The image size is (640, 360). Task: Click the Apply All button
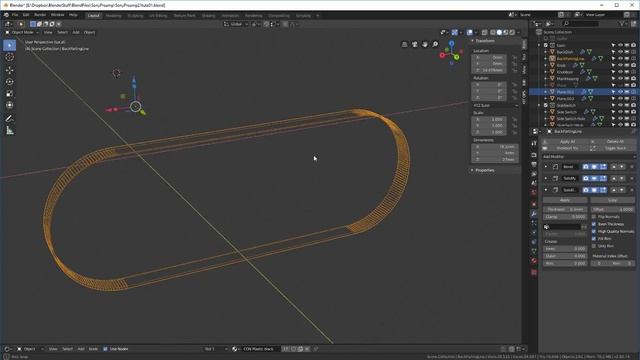tap(564, 142)
